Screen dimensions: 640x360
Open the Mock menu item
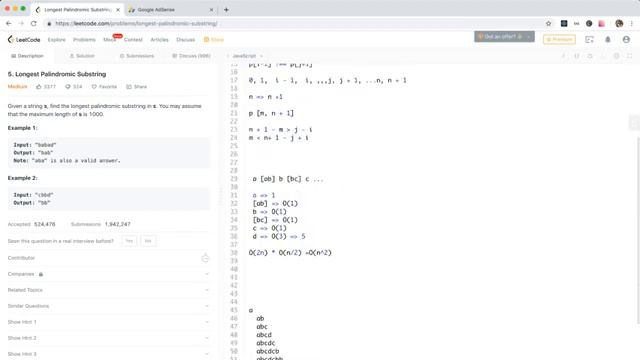click(x=109, y=40)
